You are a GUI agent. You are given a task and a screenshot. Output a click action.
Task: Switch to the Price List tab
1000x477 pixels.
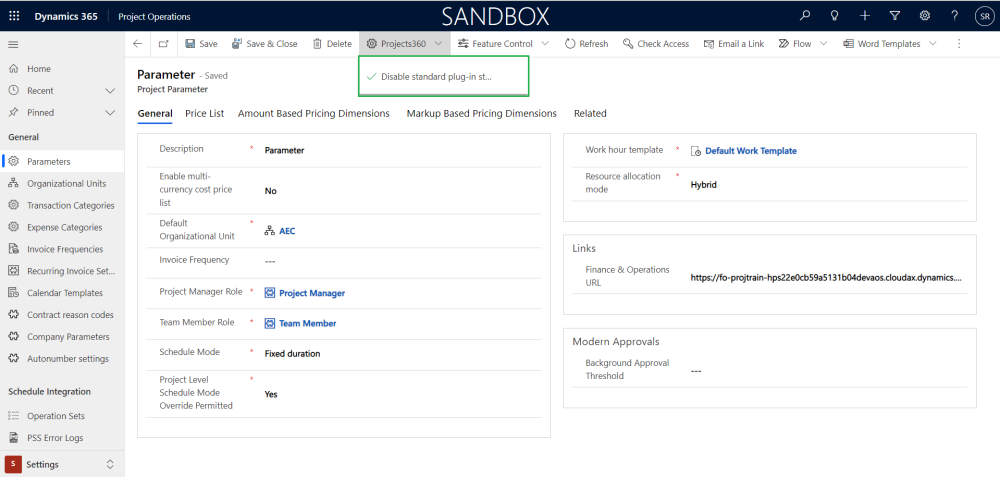pyautogui.click(x=205, y=114)
